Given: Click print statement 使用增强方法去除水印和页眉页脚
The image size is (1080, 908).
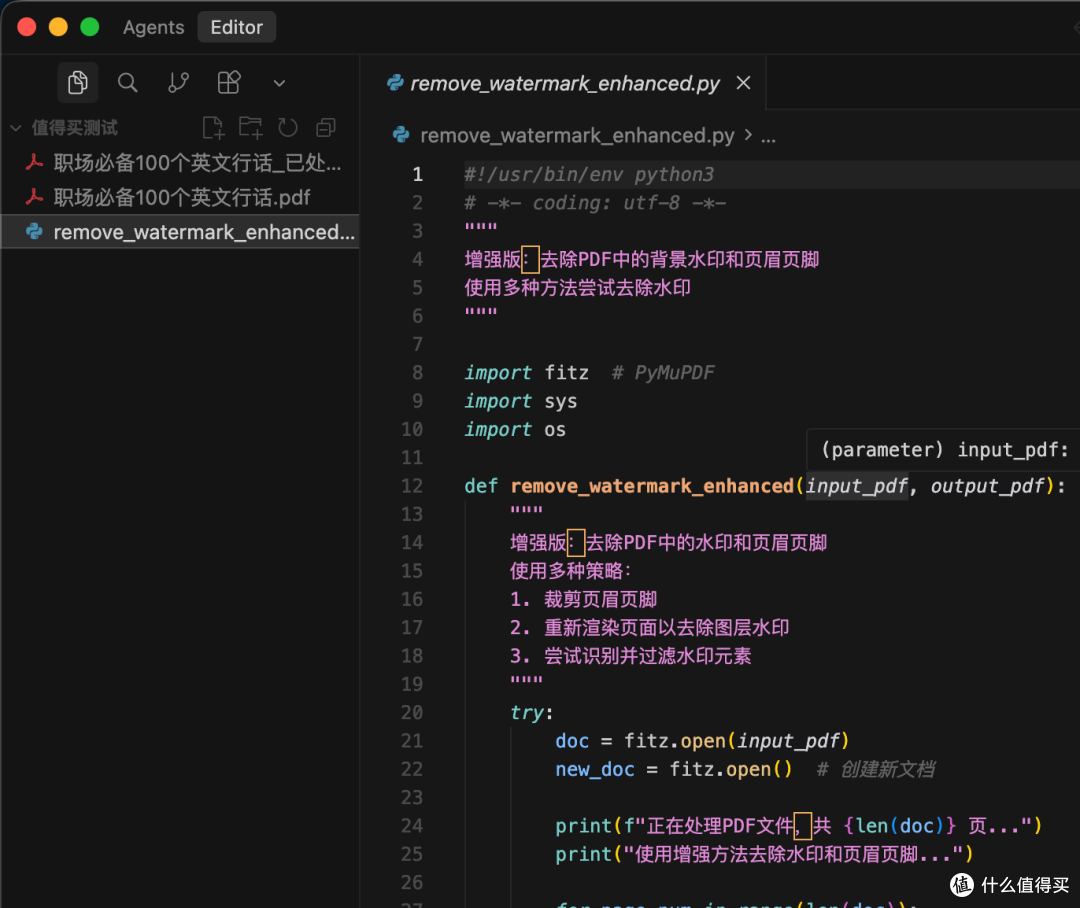Looking at the screenshot, I should tap(765, 854).
